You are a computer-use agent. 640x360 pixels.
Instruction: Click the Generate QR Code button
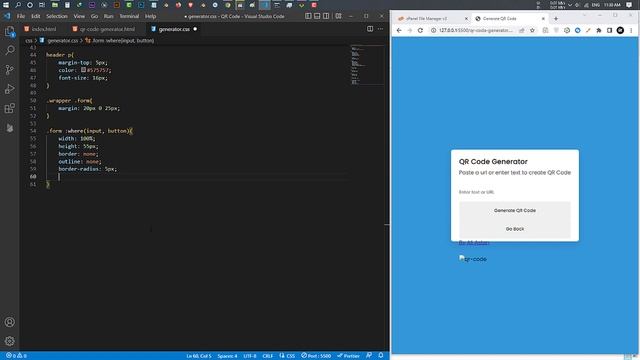(x=515, y=211)
